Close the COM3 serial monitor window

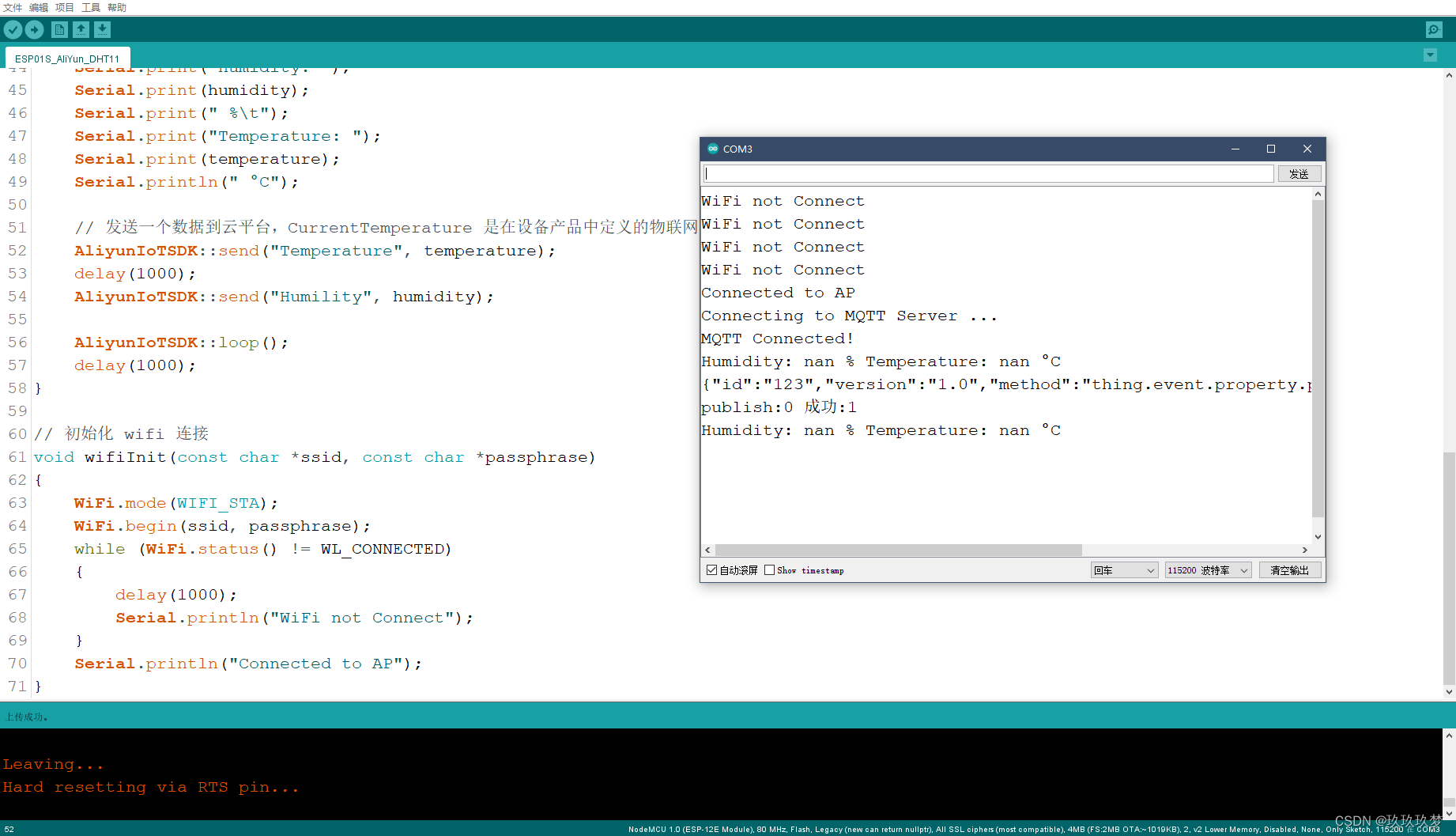[x=1307, y=149]
